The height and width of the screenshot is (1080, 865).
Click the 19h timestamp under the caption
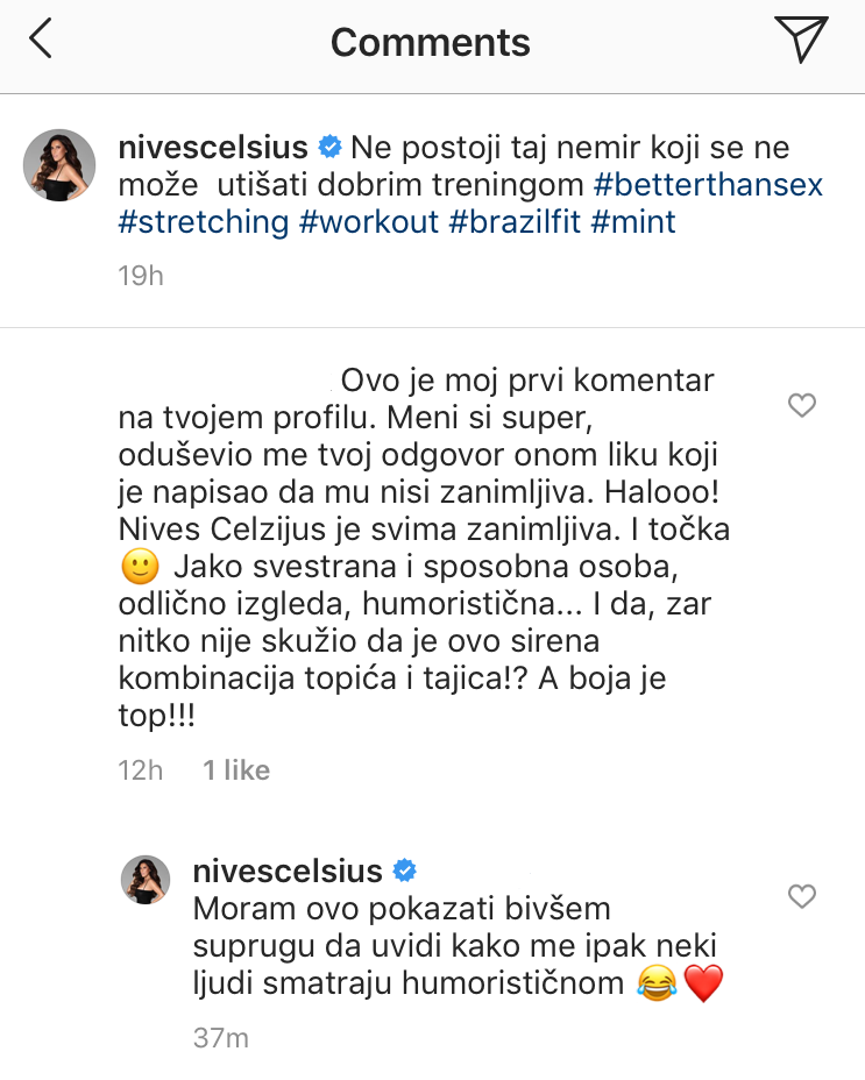click(x=140, y=276)
